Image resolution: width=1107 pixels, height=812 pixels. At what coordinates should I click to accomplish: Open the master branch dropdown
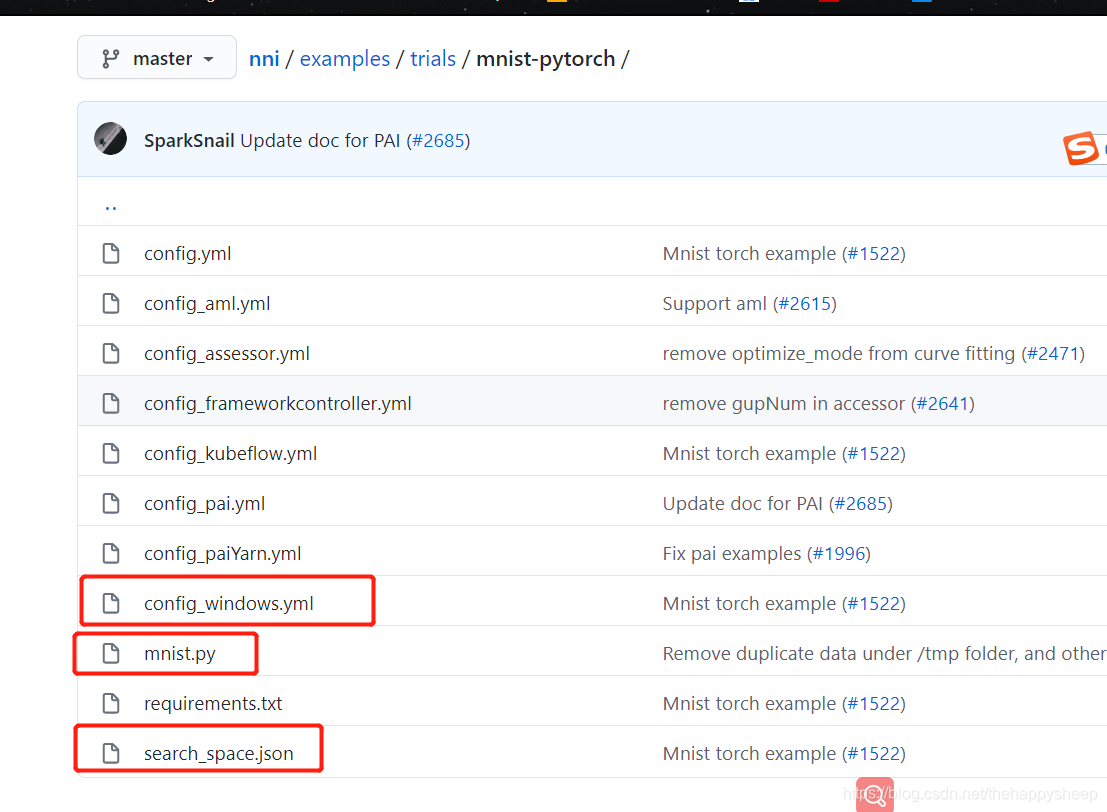[x=156, y=57]
